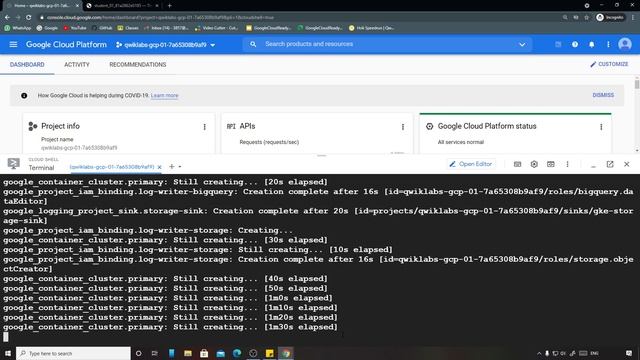The image size is (640, 360).
Task: Open the Google Cloud navigation hamburger menu
Action: click(13, 44)
